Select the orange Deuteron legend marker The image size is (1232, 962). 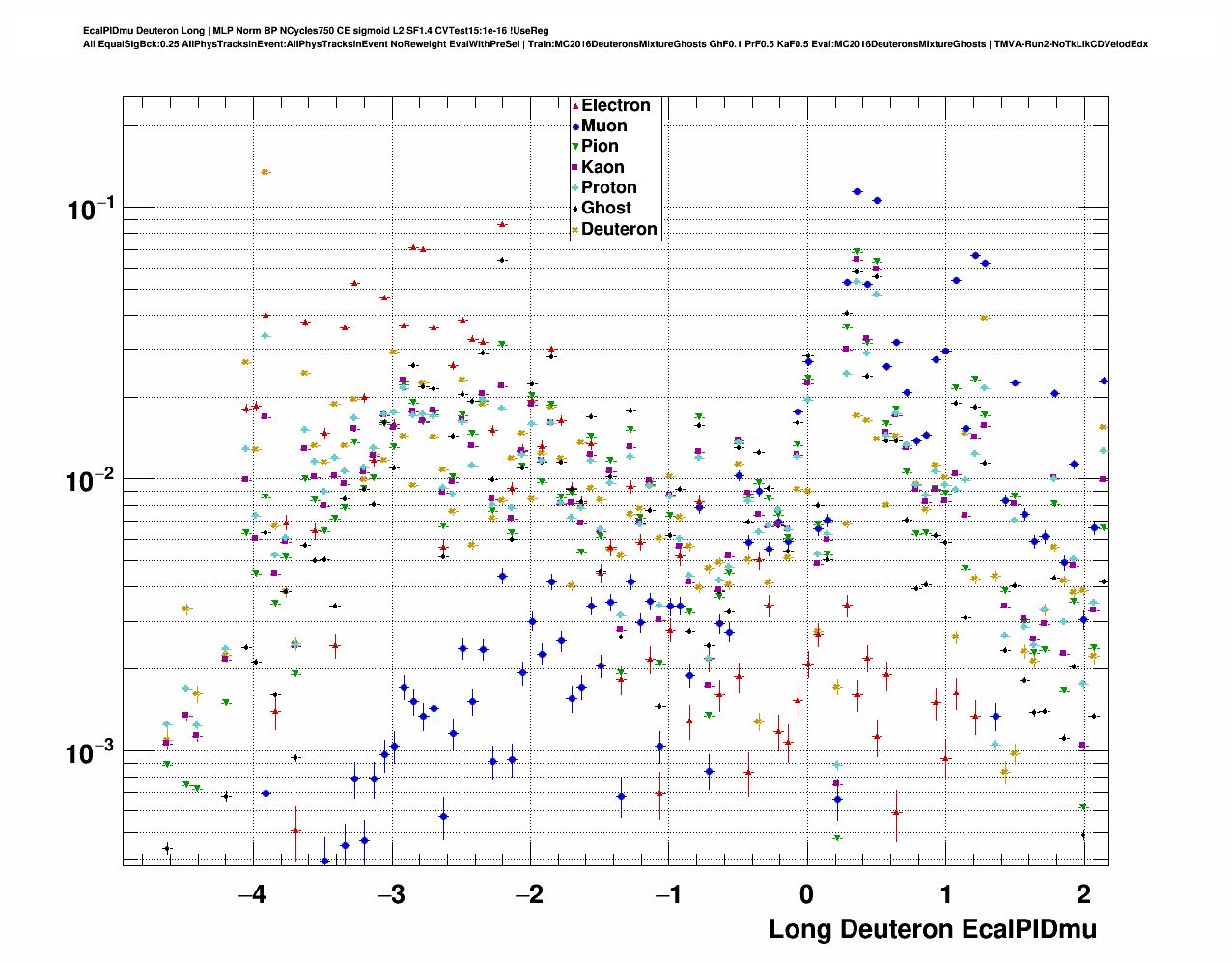click(575, 230)
